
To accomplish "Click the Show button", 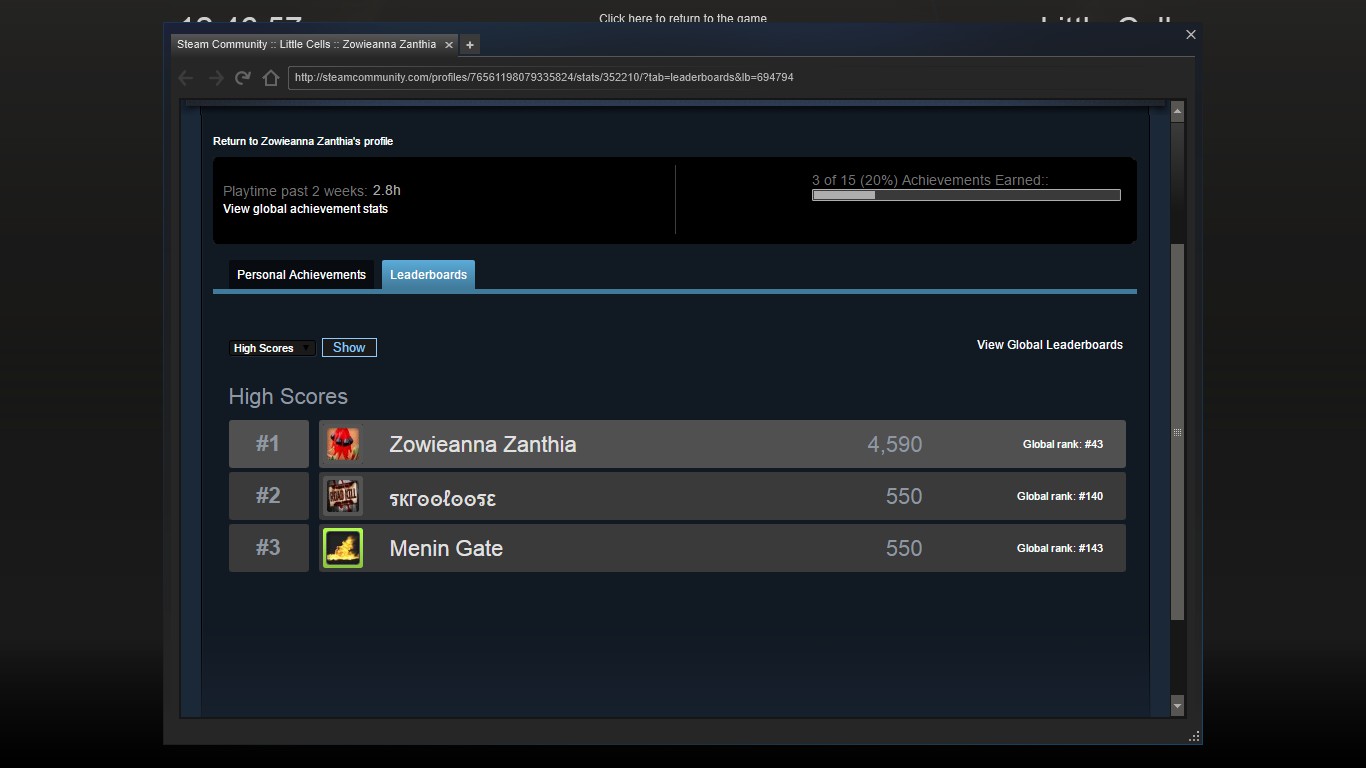I will (x=349, y=347).
